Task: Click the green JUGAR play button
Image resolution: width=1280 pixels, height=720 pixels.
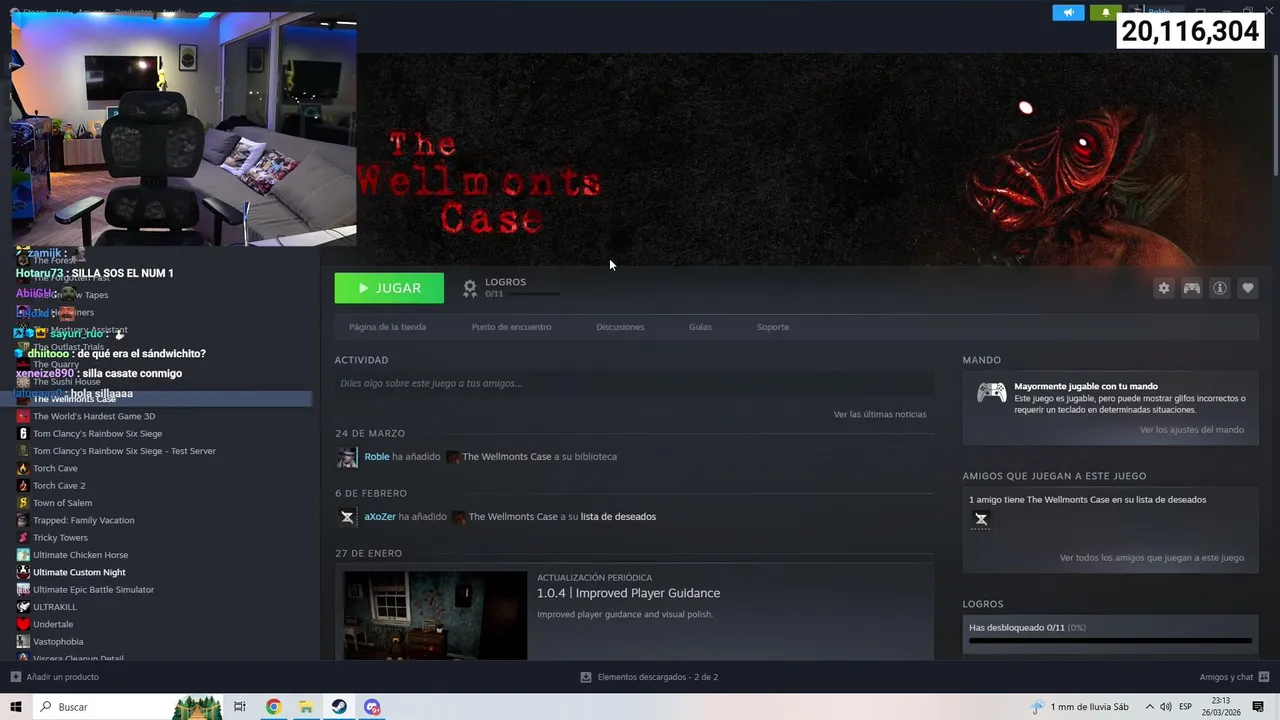Action: 389,288
